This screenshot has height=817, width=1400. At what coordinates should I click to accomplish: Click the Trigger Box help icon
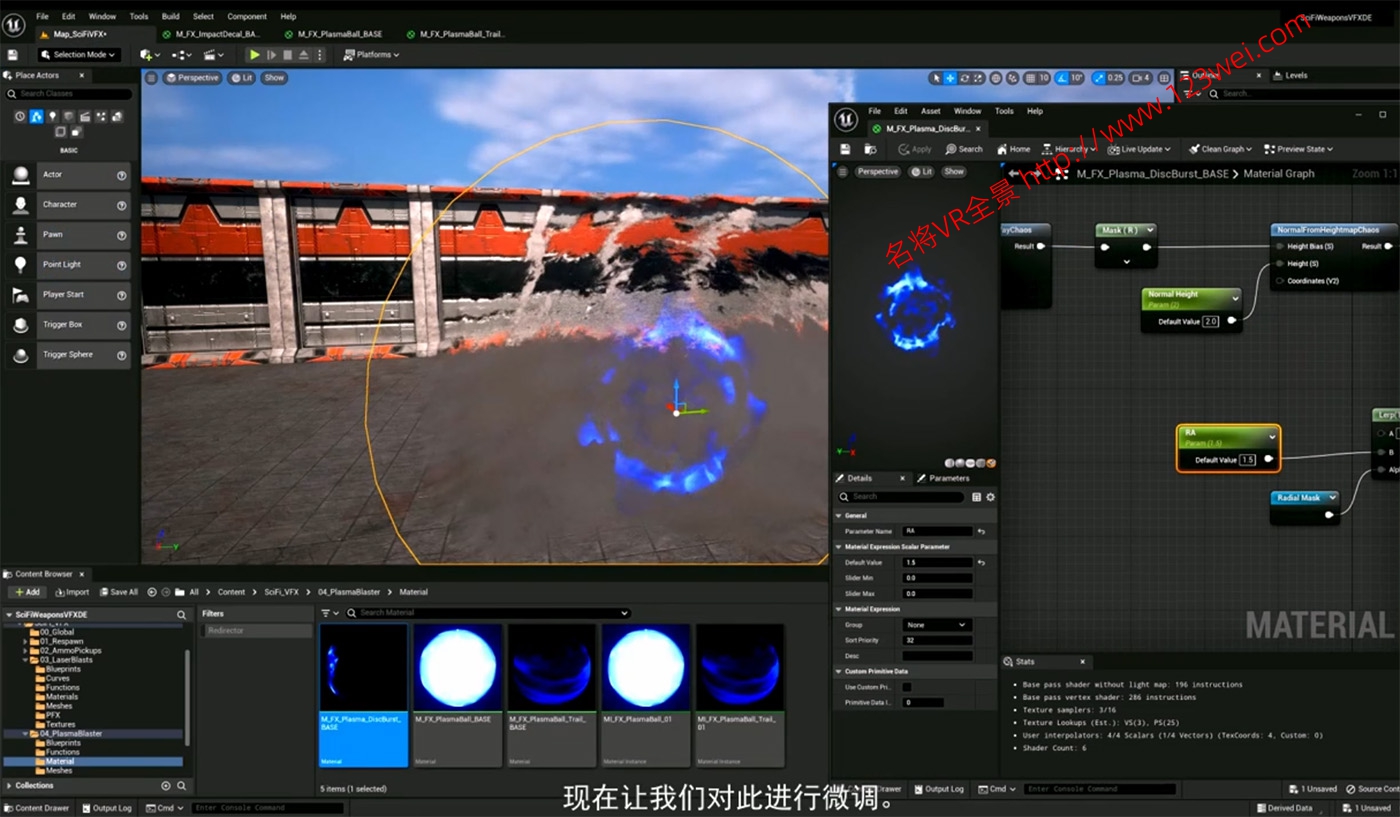122,325
